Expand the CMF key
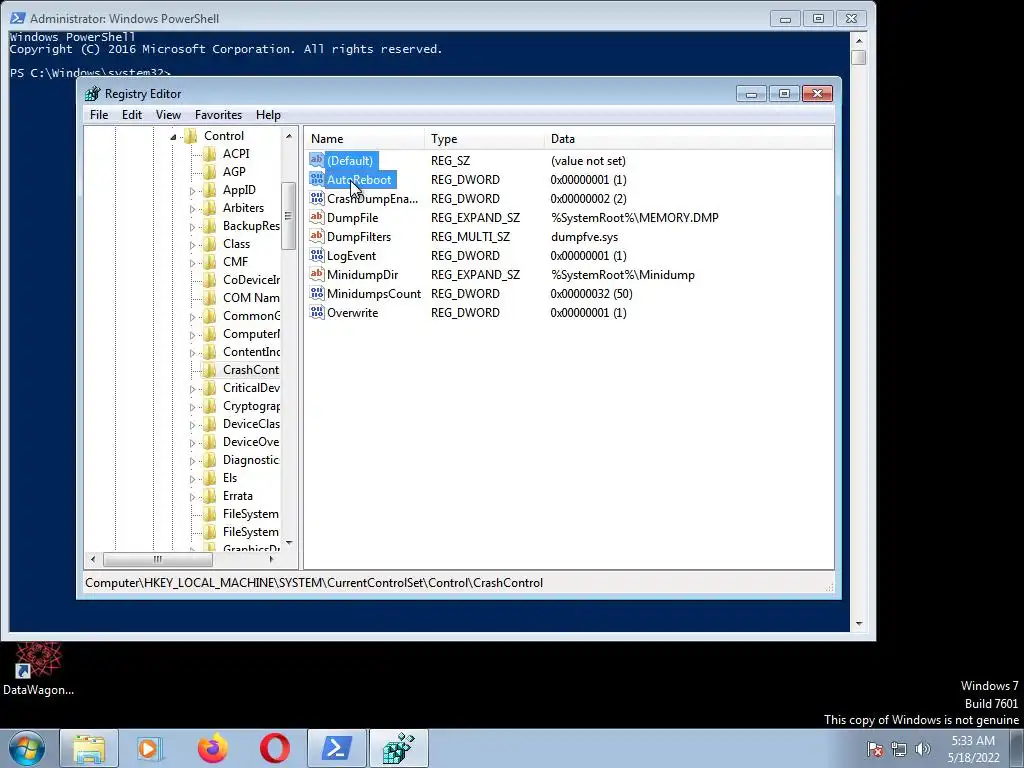This screenshot has width=1024, height=768. coord(192,263)
